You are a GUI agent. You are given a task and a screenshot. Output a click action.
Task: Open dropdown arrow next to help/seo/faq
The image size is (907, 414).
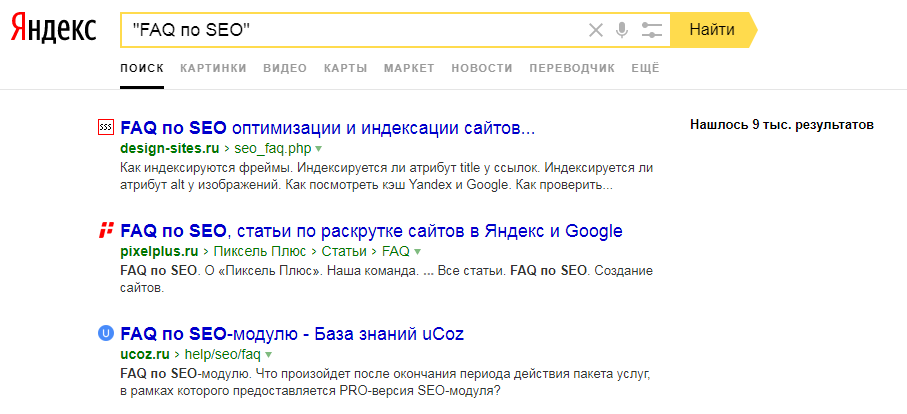click(270, 355)
